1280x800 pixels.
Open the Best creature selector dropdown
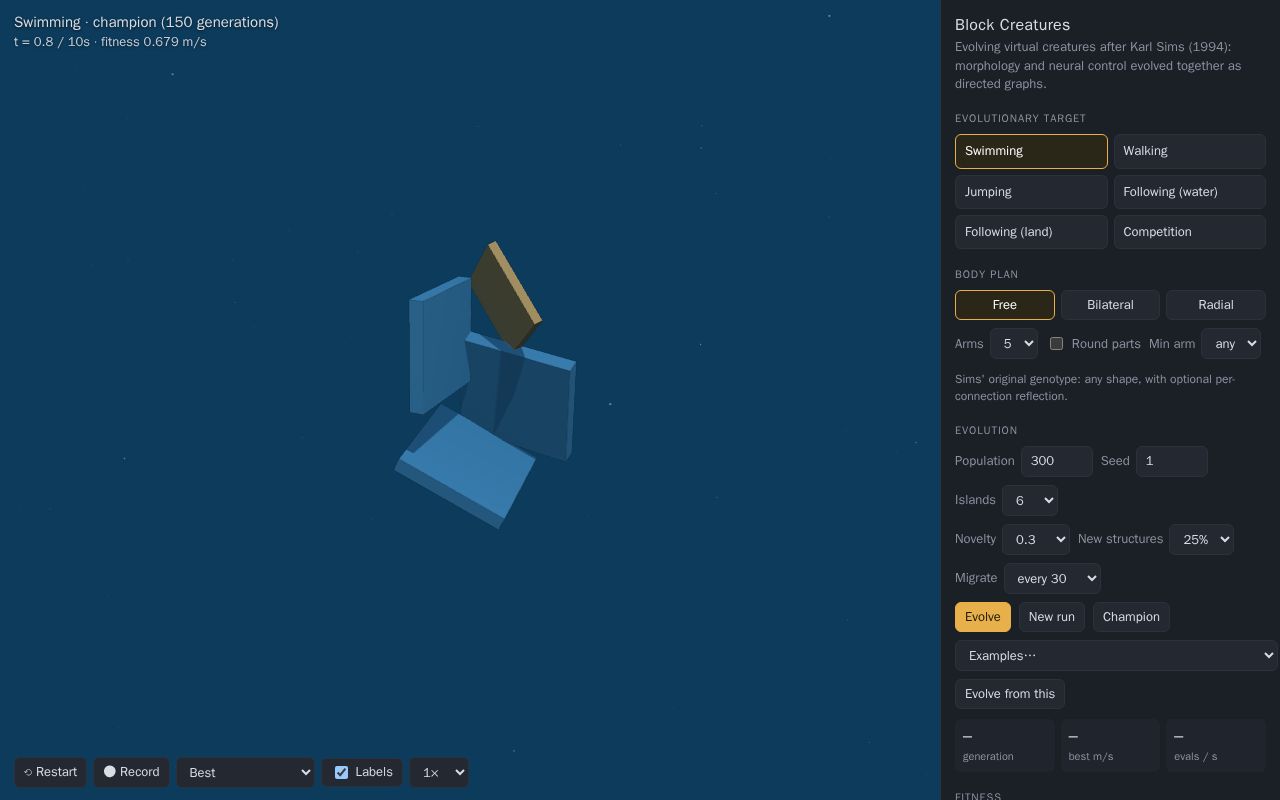[245, 772]
